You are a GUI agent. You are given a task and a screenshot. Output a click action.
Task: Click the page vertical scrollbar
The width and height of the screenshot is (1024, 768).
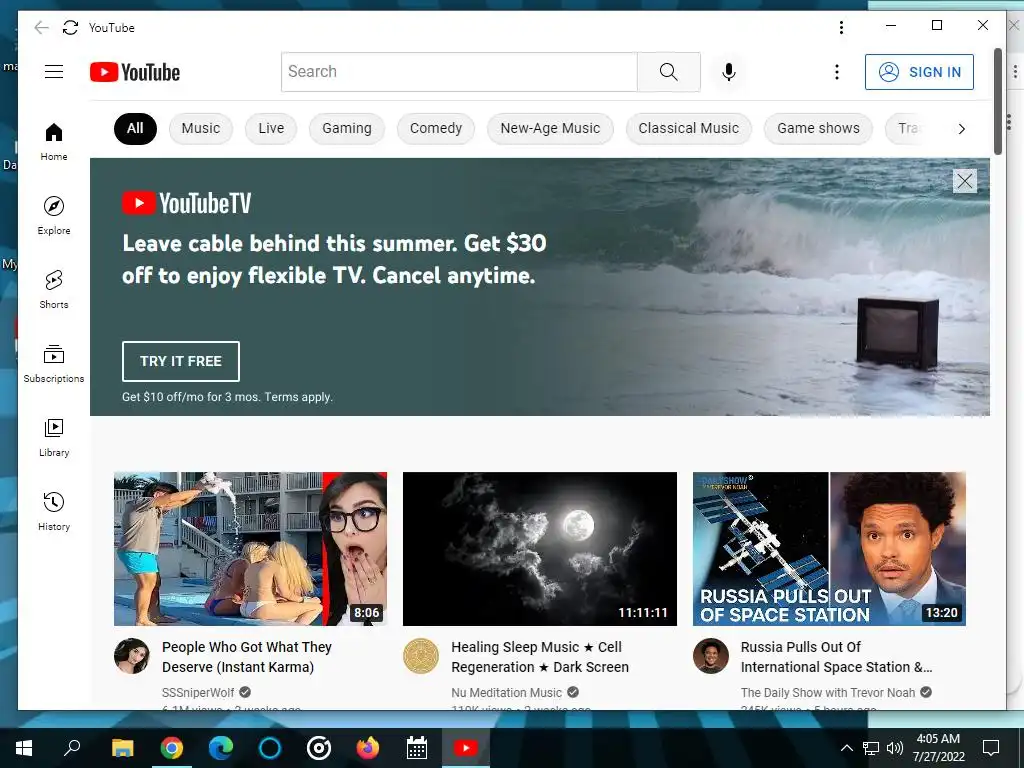point(998,101)
